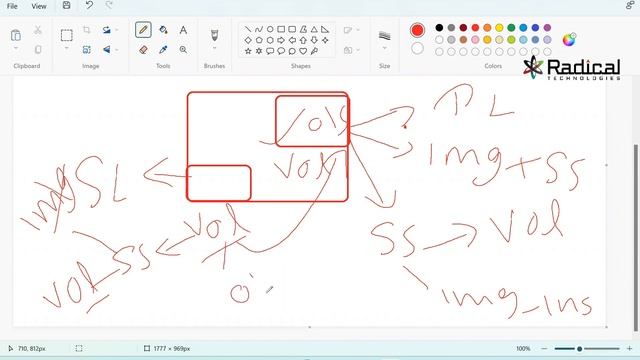Select the Color picker eyedropper
This screenshot has height=360, width=640.
[x=163, y=50]
